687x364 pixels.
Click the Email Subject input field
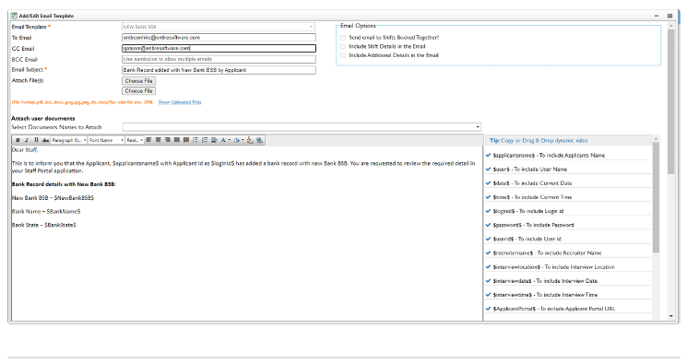point(219,70)
